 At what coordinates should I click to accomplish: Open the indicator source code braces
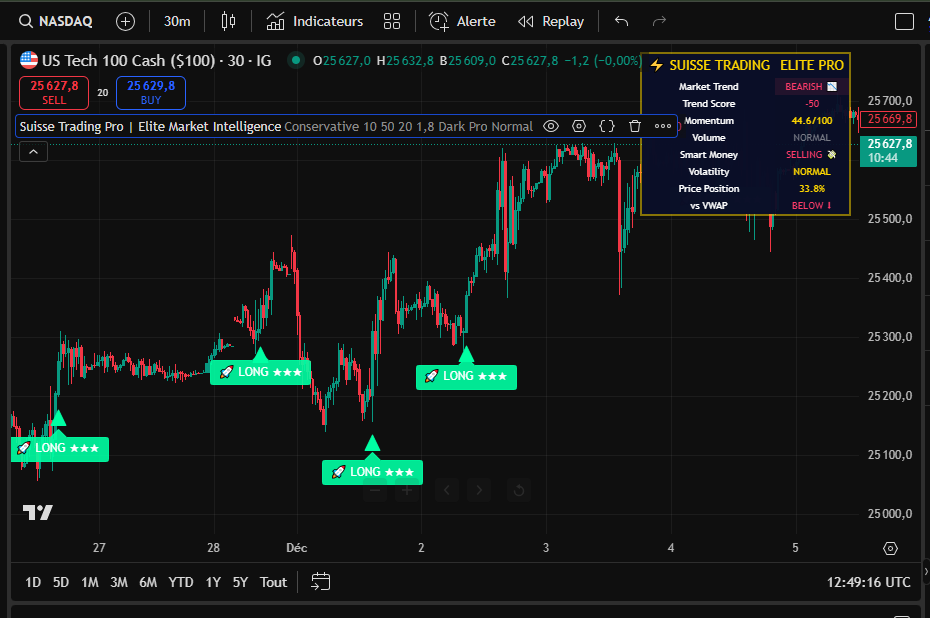pos(606,126)
